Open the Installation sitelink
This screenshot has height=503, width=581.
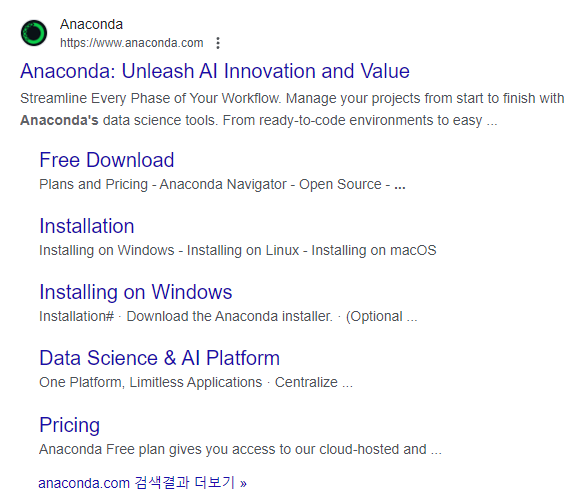pyautogui.click(x=87, y=226)
